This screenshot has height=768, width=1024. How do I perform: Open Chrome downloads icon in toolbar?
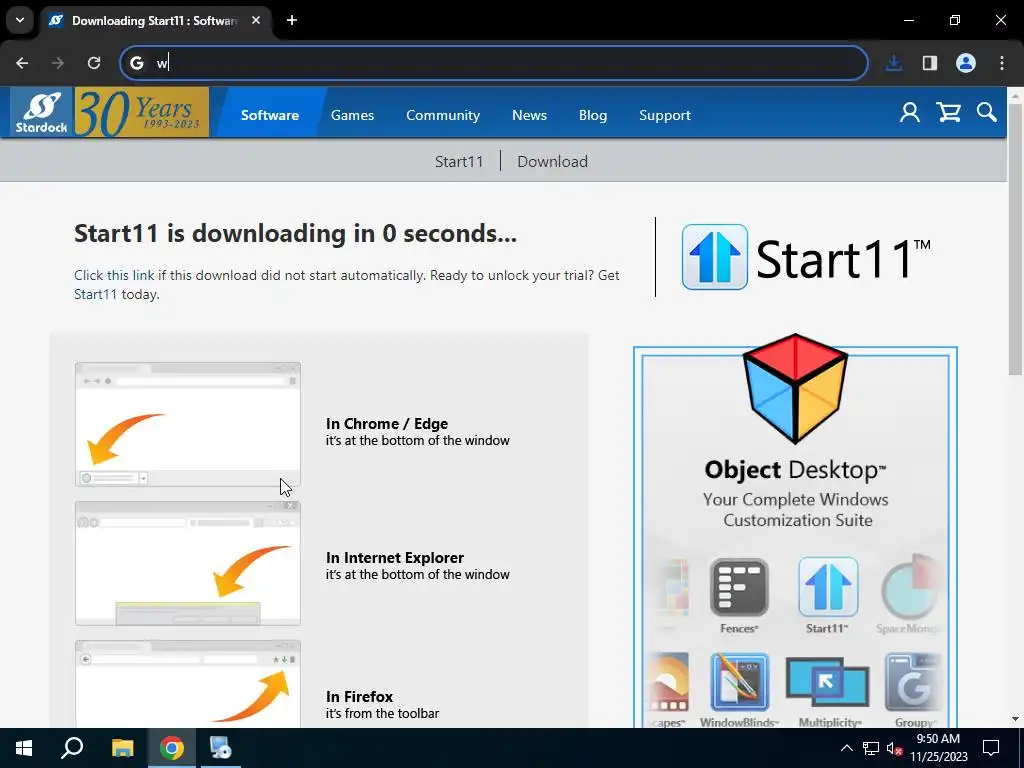(x=893, y=63)
